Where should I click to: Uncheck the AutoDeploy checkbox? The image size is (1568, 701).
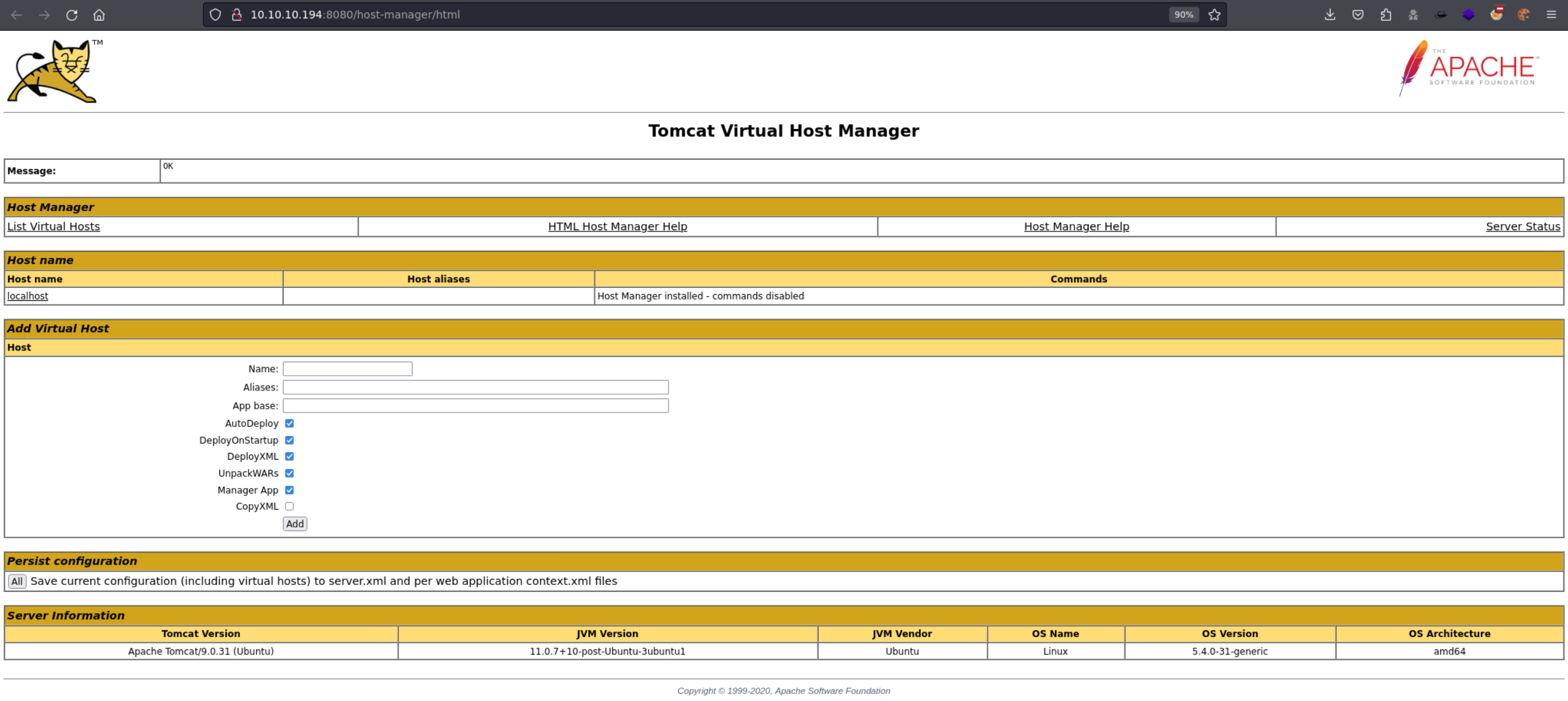289,424
